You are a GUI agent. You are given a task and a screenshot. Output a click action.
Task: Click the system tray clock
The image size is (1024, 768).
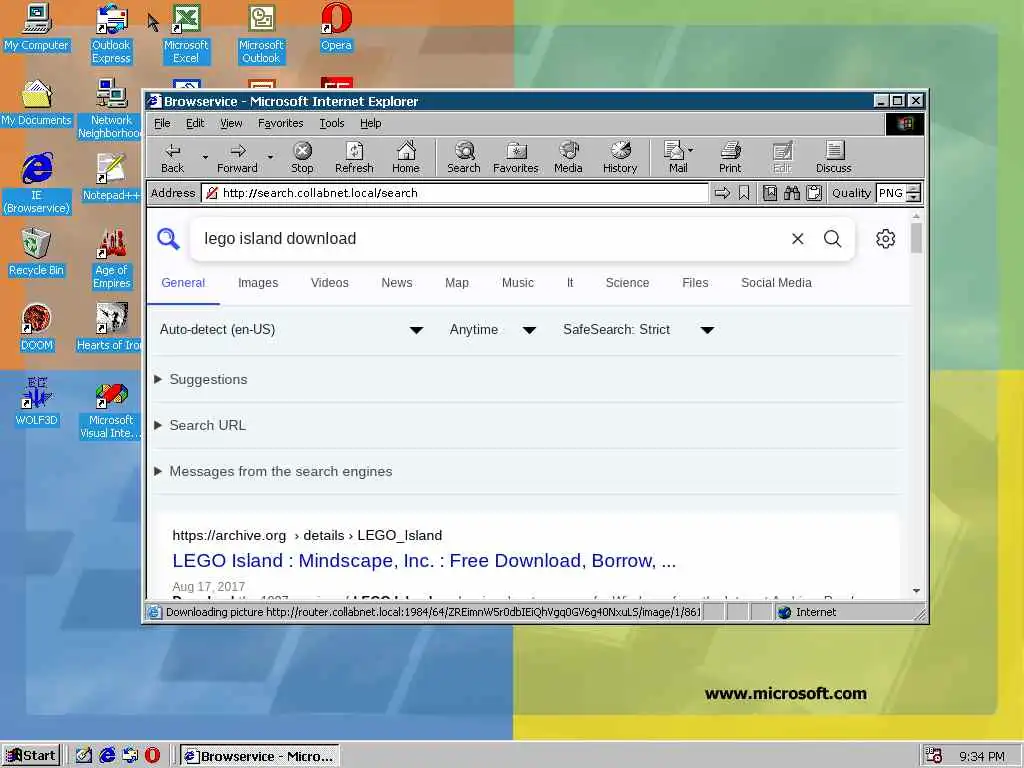982,756
